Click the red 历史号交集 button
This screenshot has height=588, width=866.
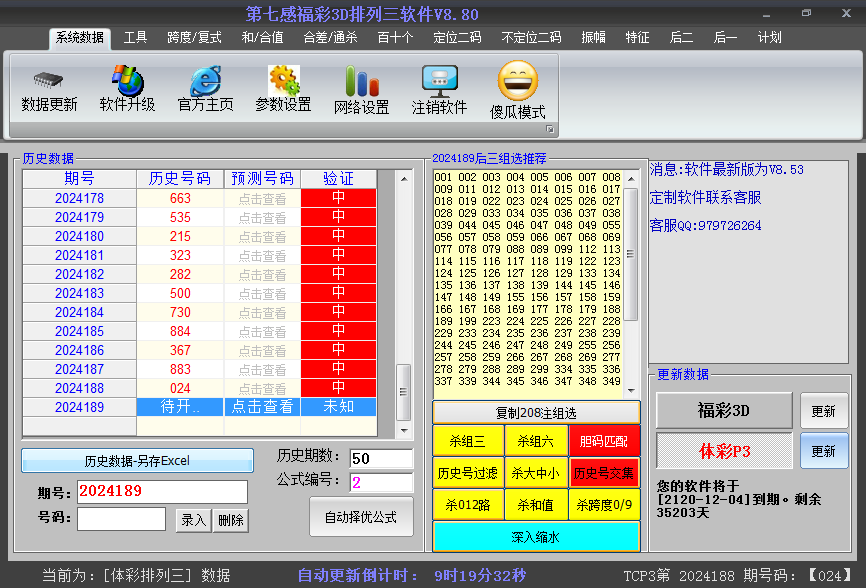tap(604, 473)
